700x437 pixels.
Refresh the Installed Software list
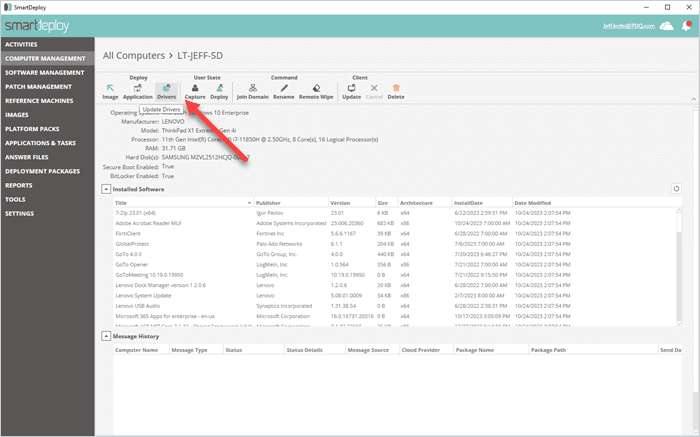click(676, 189)
